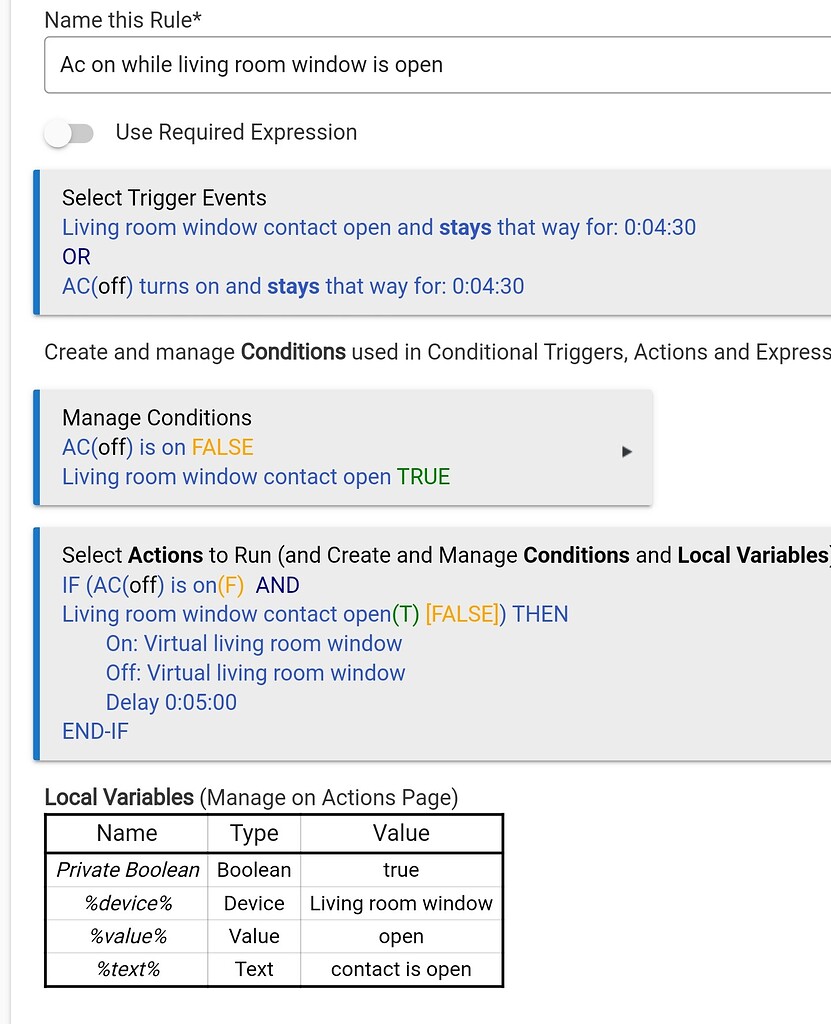Open the Select Trigger Events section
This screenshot has width=831, height=1024.
point(164,198)
